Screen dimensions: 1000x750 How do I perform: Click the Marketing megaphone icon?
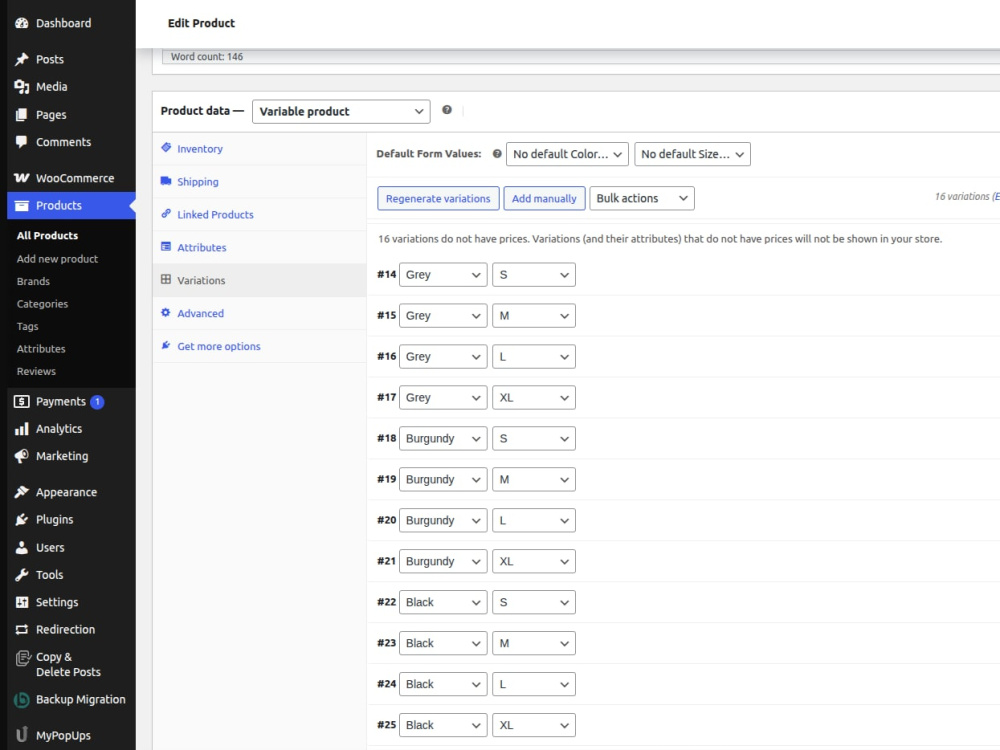[22, 456]
